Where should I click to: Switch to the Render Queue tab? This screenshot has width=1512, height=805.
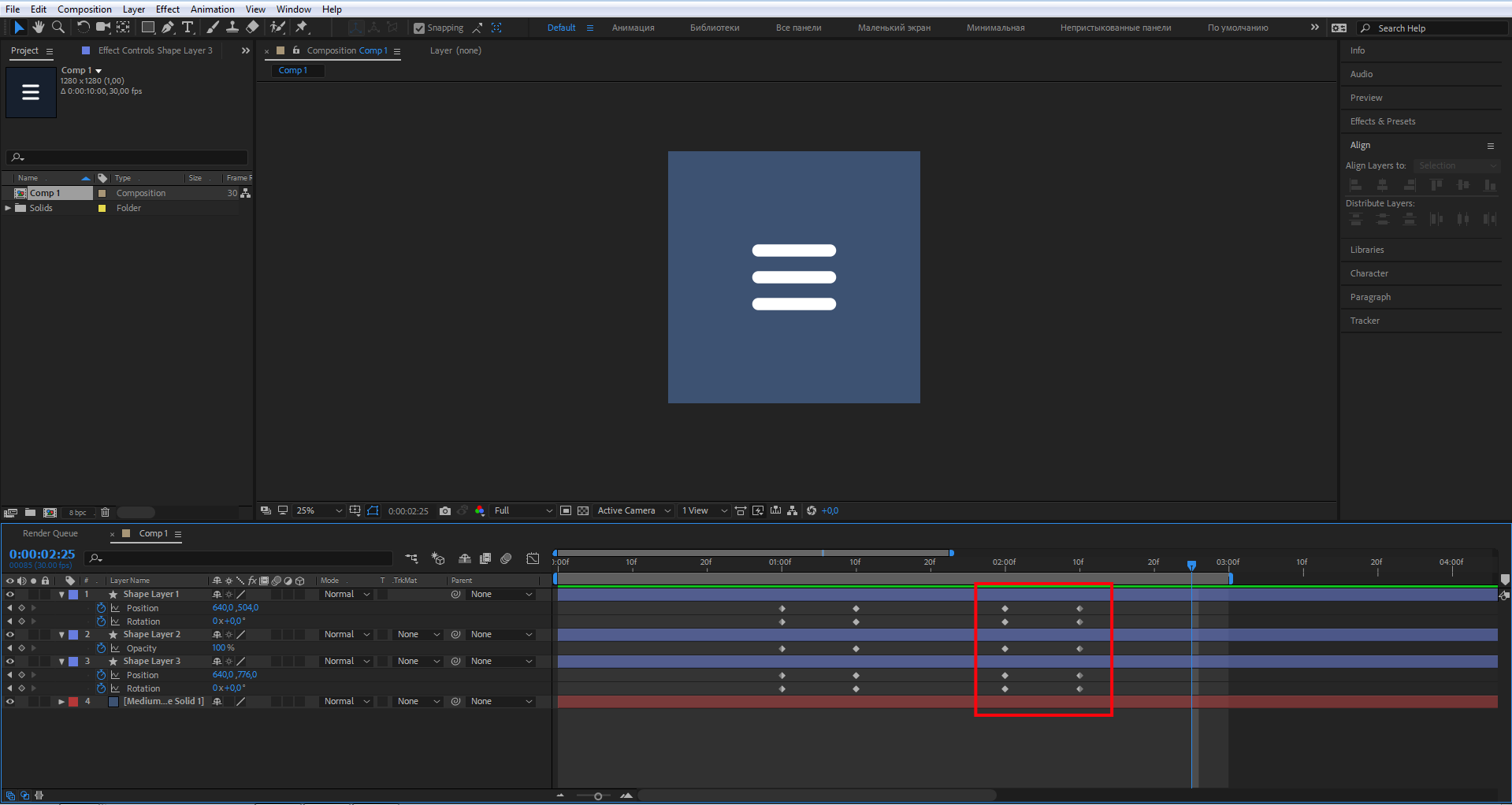point(50,534)
